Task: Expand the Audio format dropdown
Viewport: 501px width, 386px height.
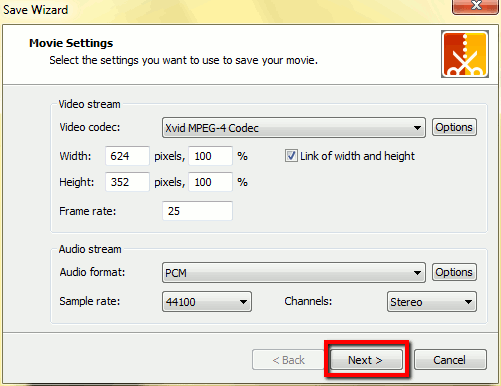Action: click(x=294, y=272)
